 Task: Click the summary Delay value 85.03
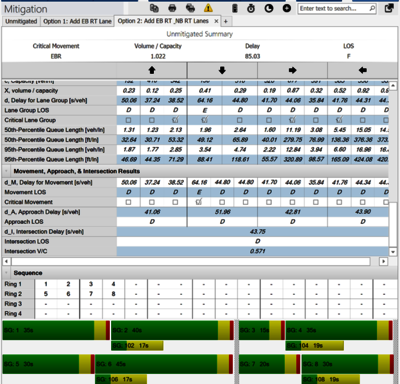click(x=252, y=56)
